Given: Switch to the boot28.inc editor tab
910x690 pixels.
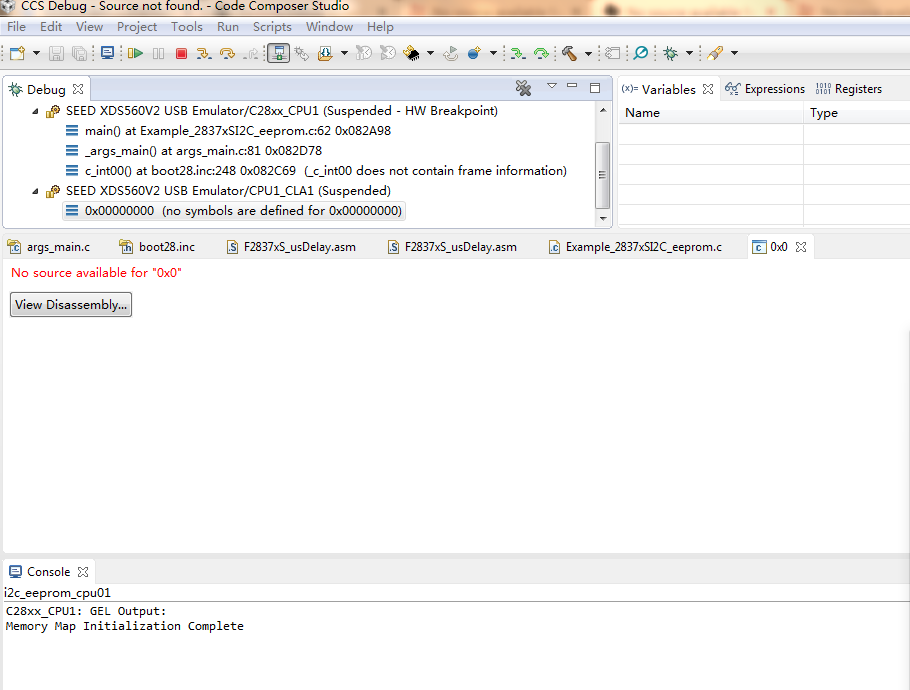Looking at the screenshot, I should (x=157, y=247).
